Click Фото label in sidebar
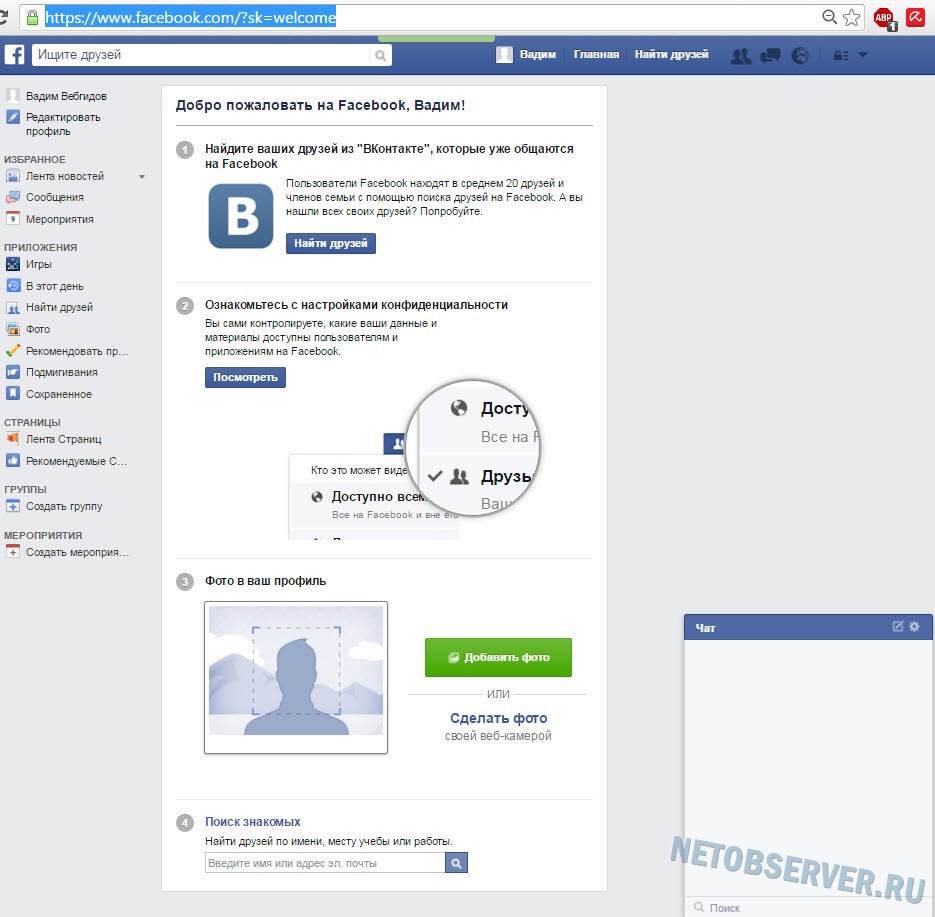 point(38,329)
